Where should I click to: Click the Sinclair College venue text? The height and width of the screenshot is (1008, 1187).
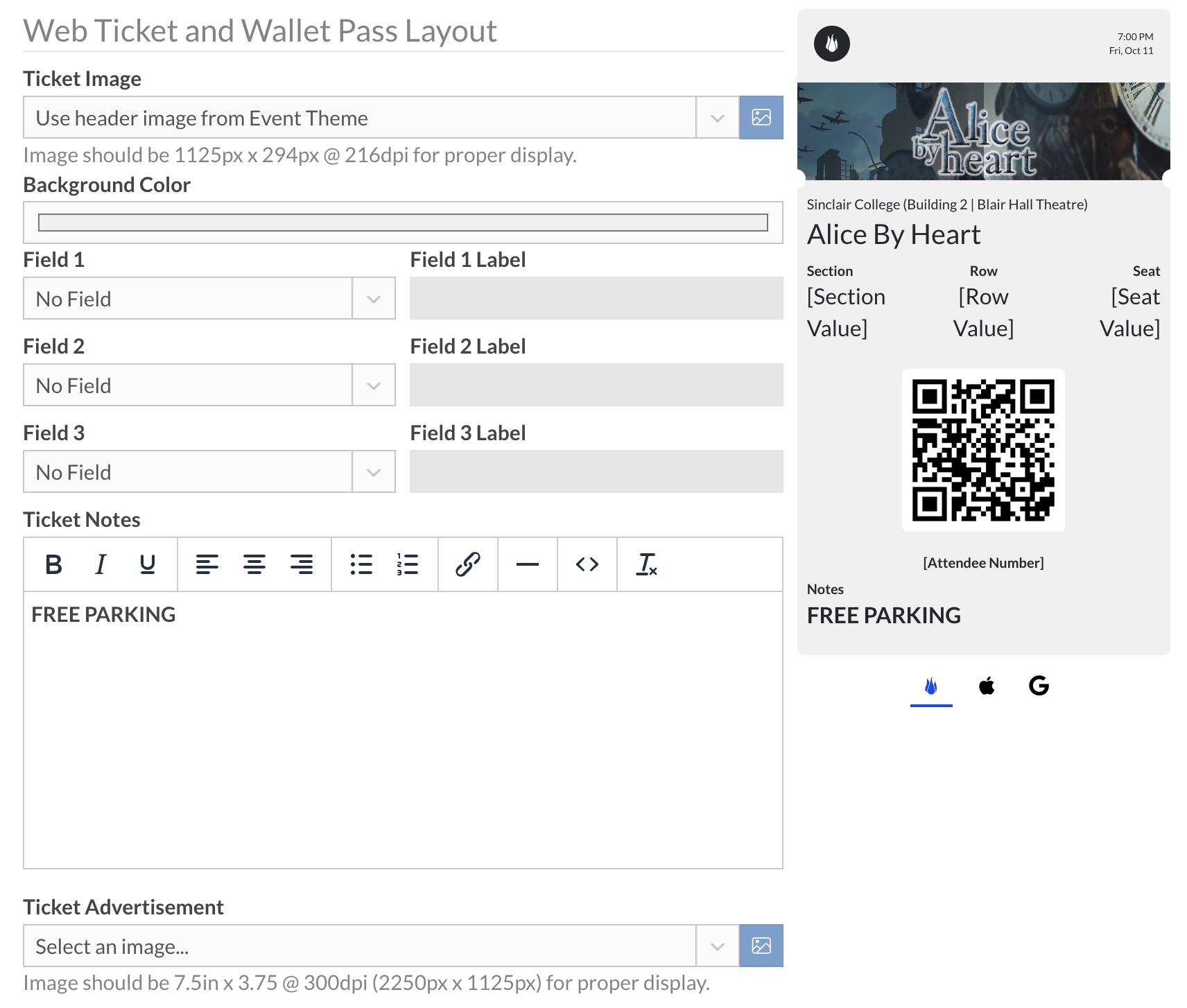click(x=947, y=205)
